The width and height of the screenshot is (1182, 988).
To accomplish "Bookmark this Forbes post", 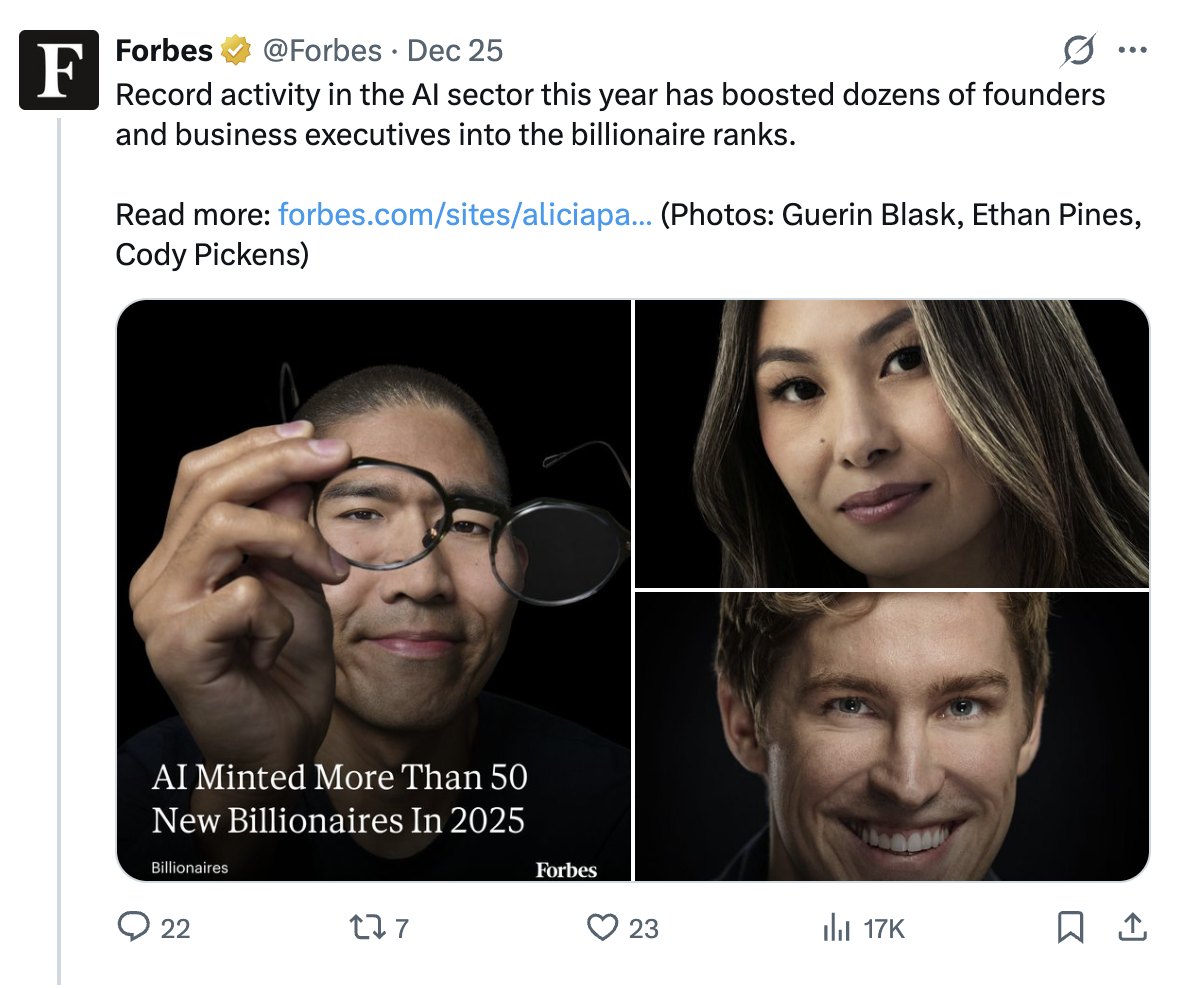I will pyautogui.click(x=1071, y=928).
